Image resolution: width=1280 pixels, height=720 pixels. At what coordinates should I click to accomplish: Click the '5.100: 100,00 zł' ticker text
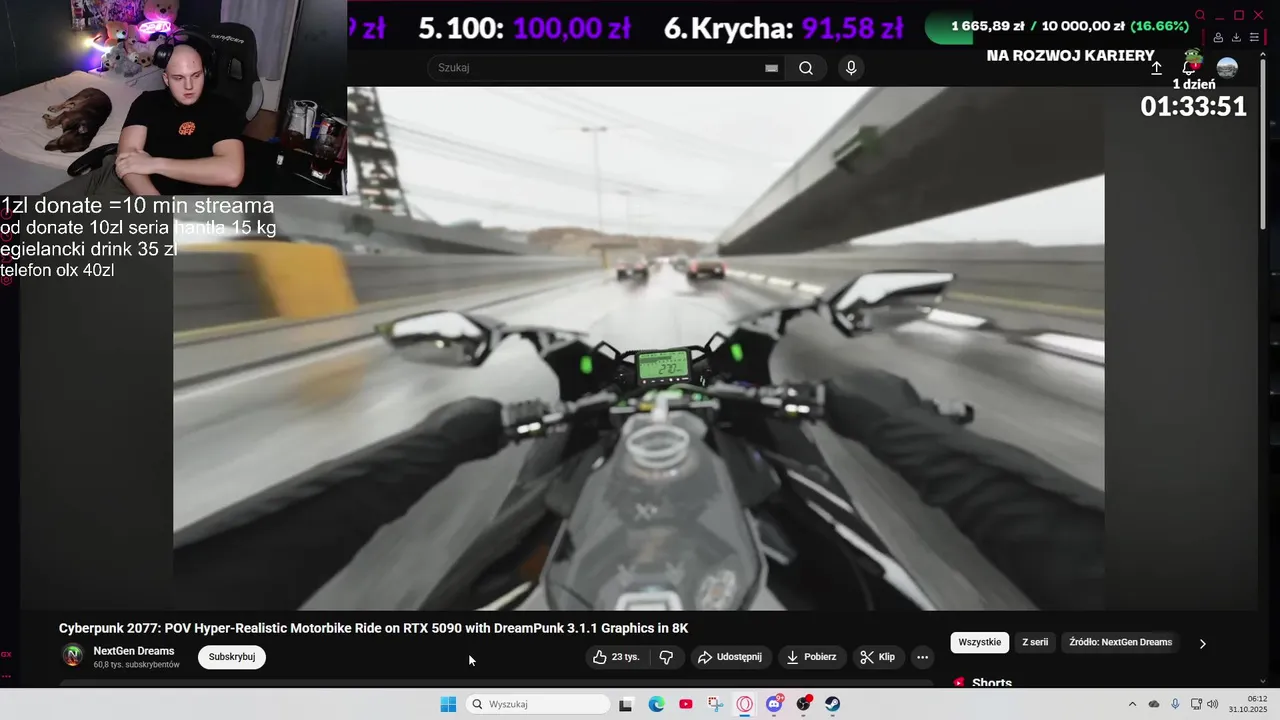(x=525, y=28)
